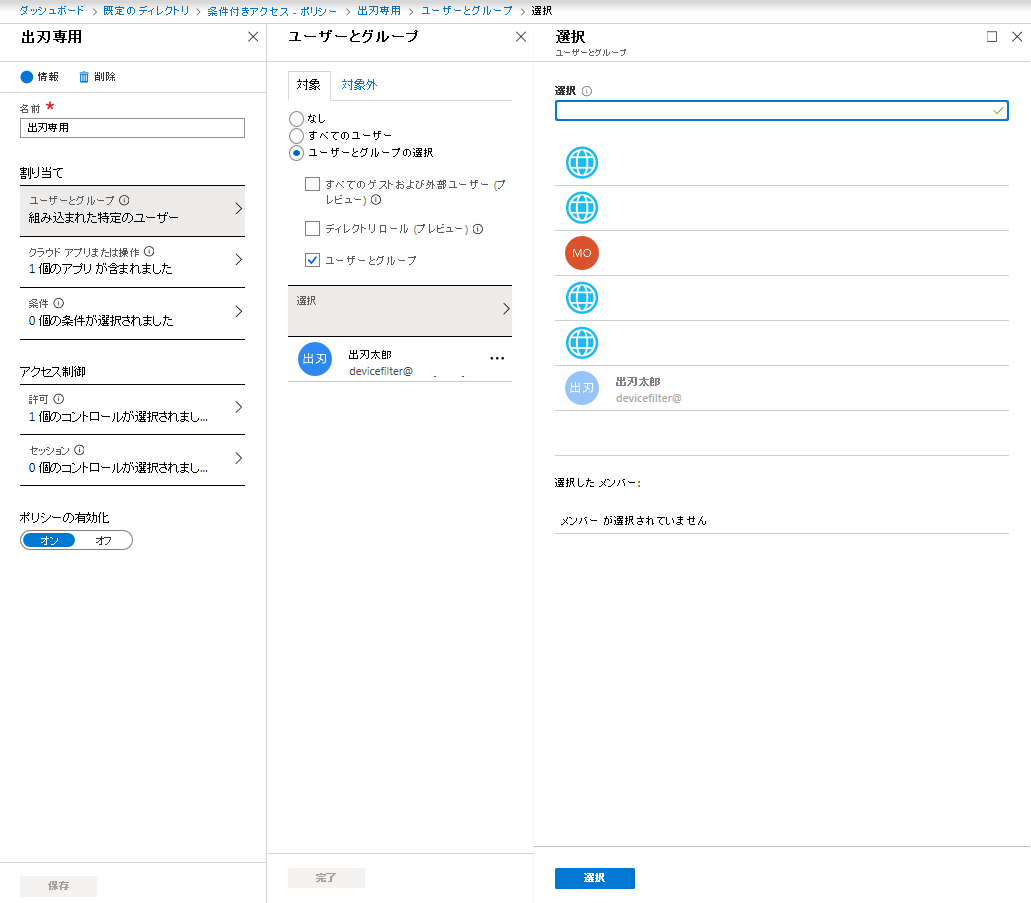Close the 選択 panel

(1017, 37)
